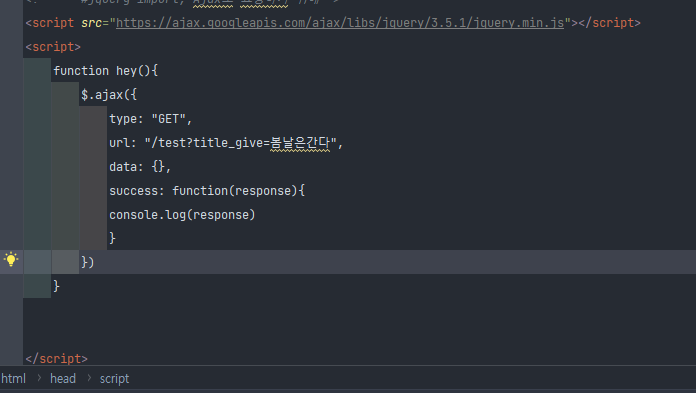Click the 'type: "GET",' line

click(150, 119)
